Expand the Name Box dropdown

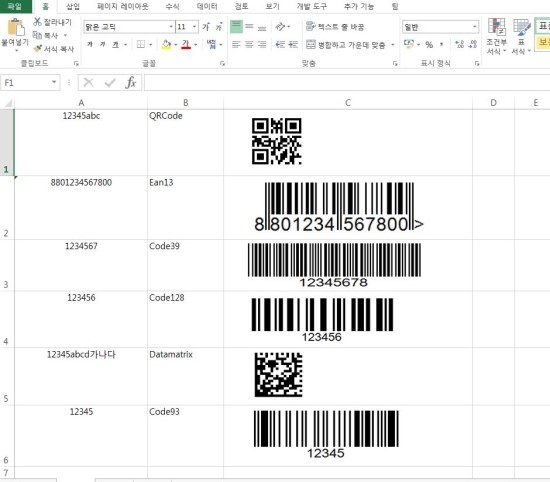(x=54, y=82)
